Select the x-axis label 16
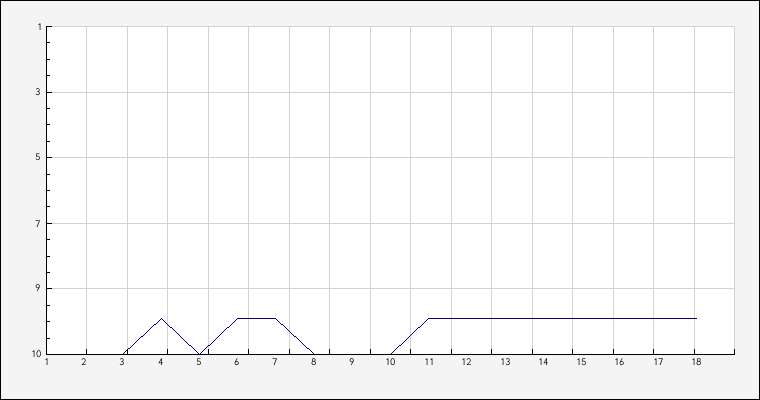This screenshot has height=400, width=760. pos(619,362)
